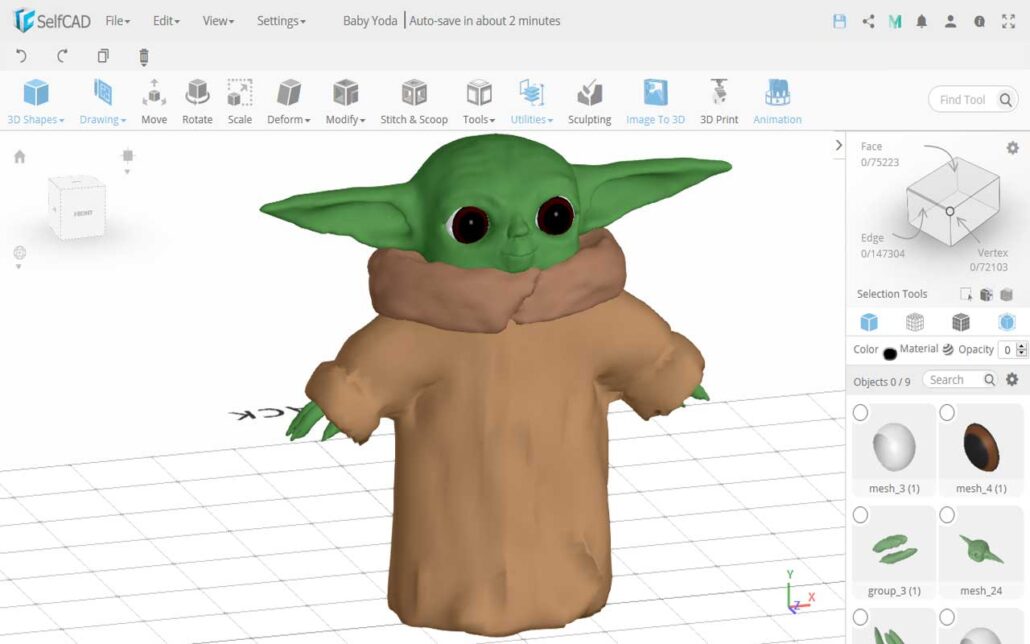Viewport: 1030px width, 644px height.
Task: Open the File menu
Action: pyautogui.click(x=118, y=20)
